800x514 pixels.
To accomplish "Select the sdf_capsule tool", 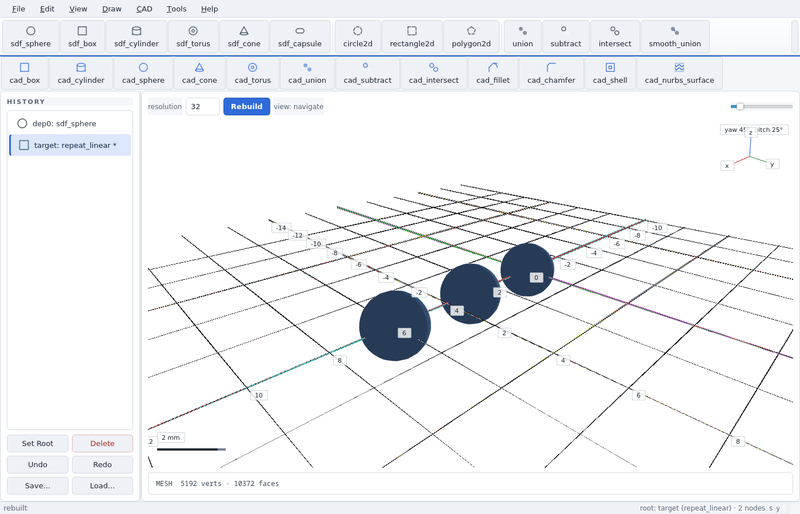I will click(x=300, y=37).
